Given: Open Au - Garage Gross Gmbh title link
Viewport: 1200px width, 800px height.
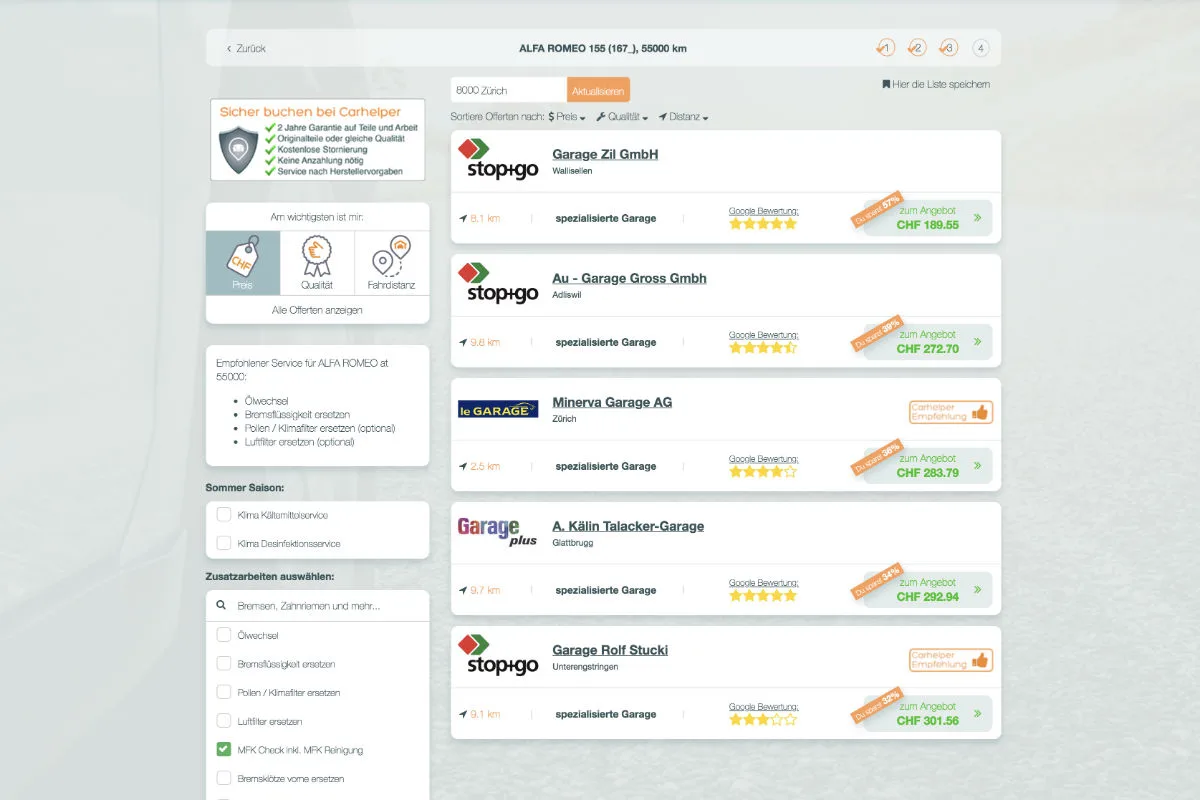Looking at the screenshot, I should [629, 278].
